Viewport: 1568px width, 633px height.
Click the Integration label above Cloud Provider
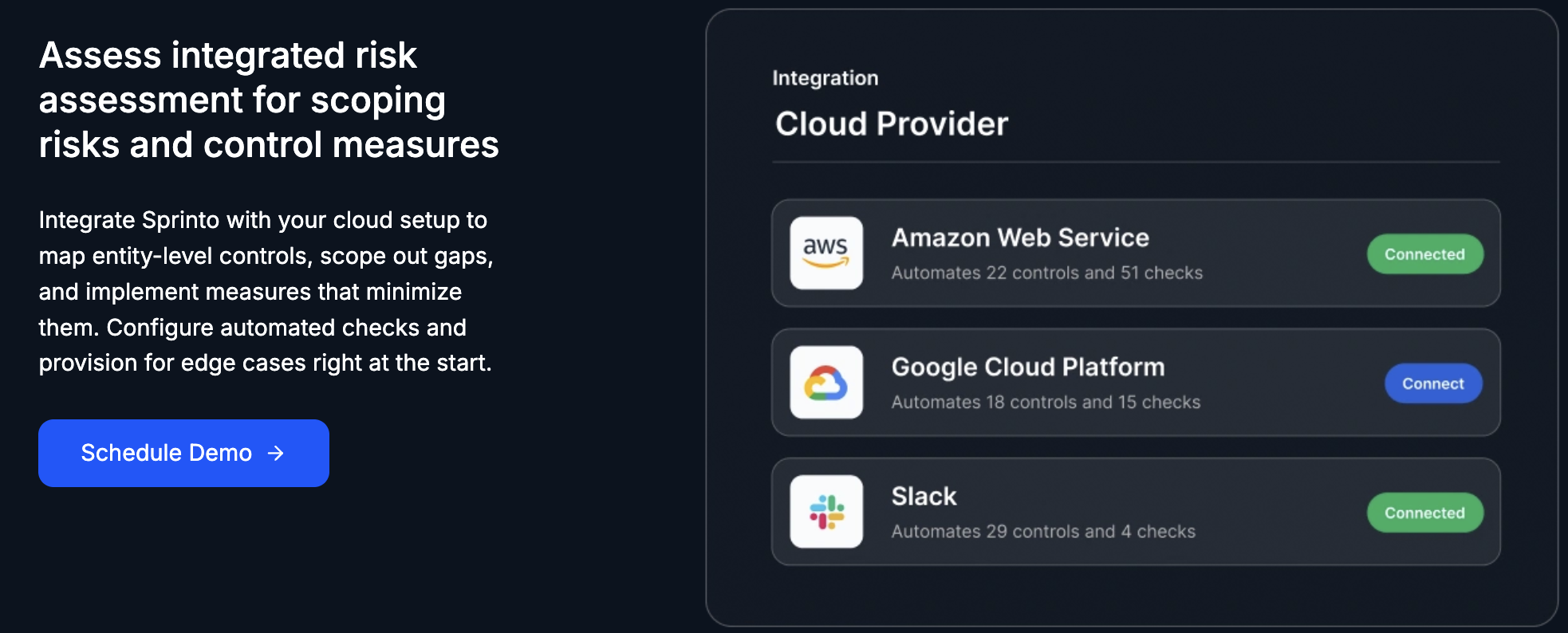pyautogui.click(x=825, y=78)
